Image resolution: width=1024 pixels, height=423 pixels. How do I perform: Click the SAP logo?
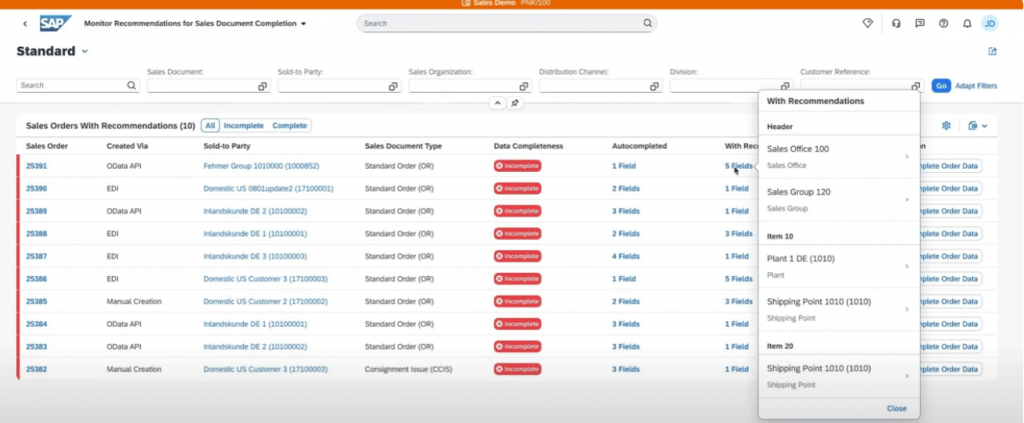point(56,24)
